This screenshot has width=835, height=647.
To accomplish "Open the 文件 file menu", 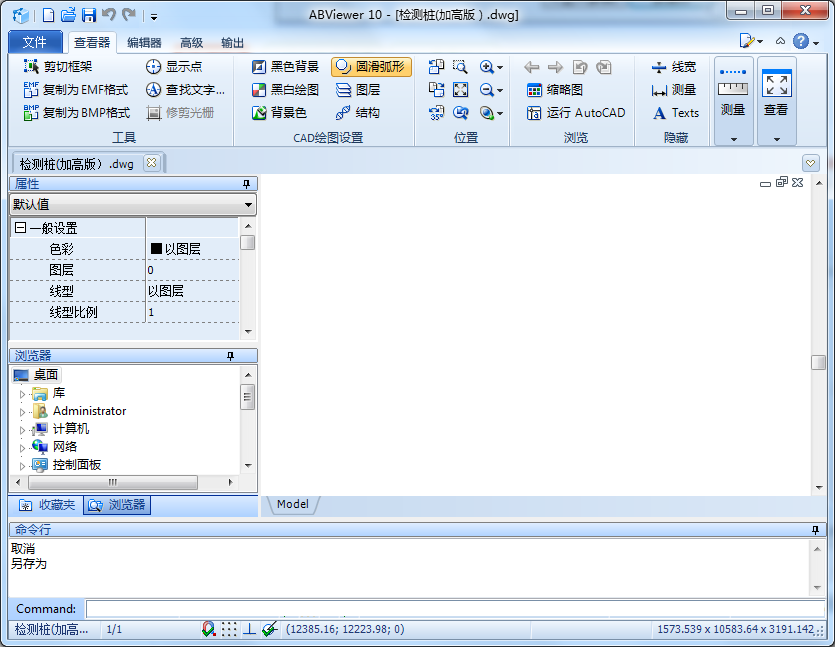I will point(35,42).
